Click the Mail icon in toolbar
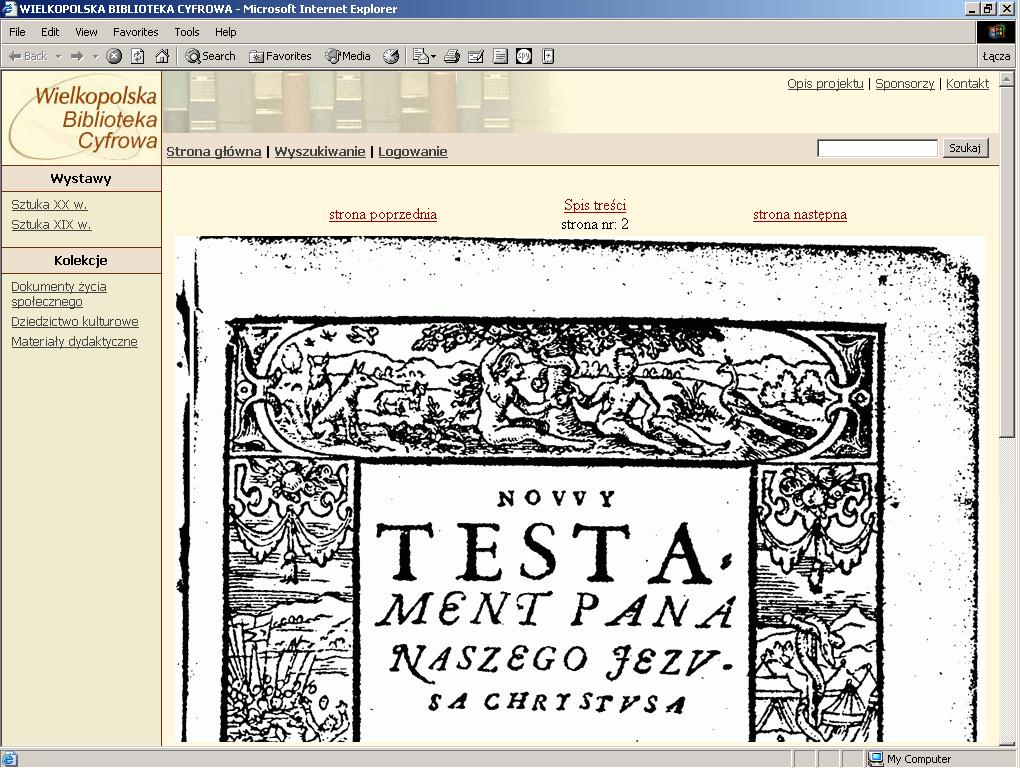The height and width of the screenshot is (768, 1020). [x=420, y=57]
